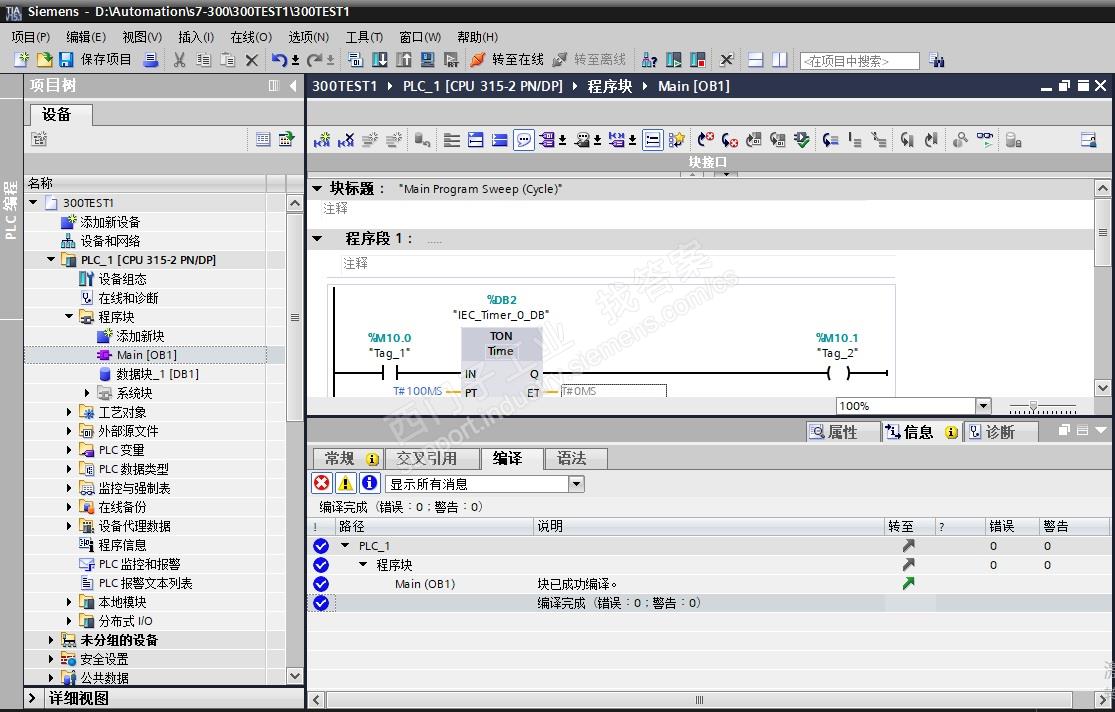1115x712 pixels.
Task: Collapse the PLC_1 [CPU 315-2 PN/DP] node
Action: click(50, 260)
